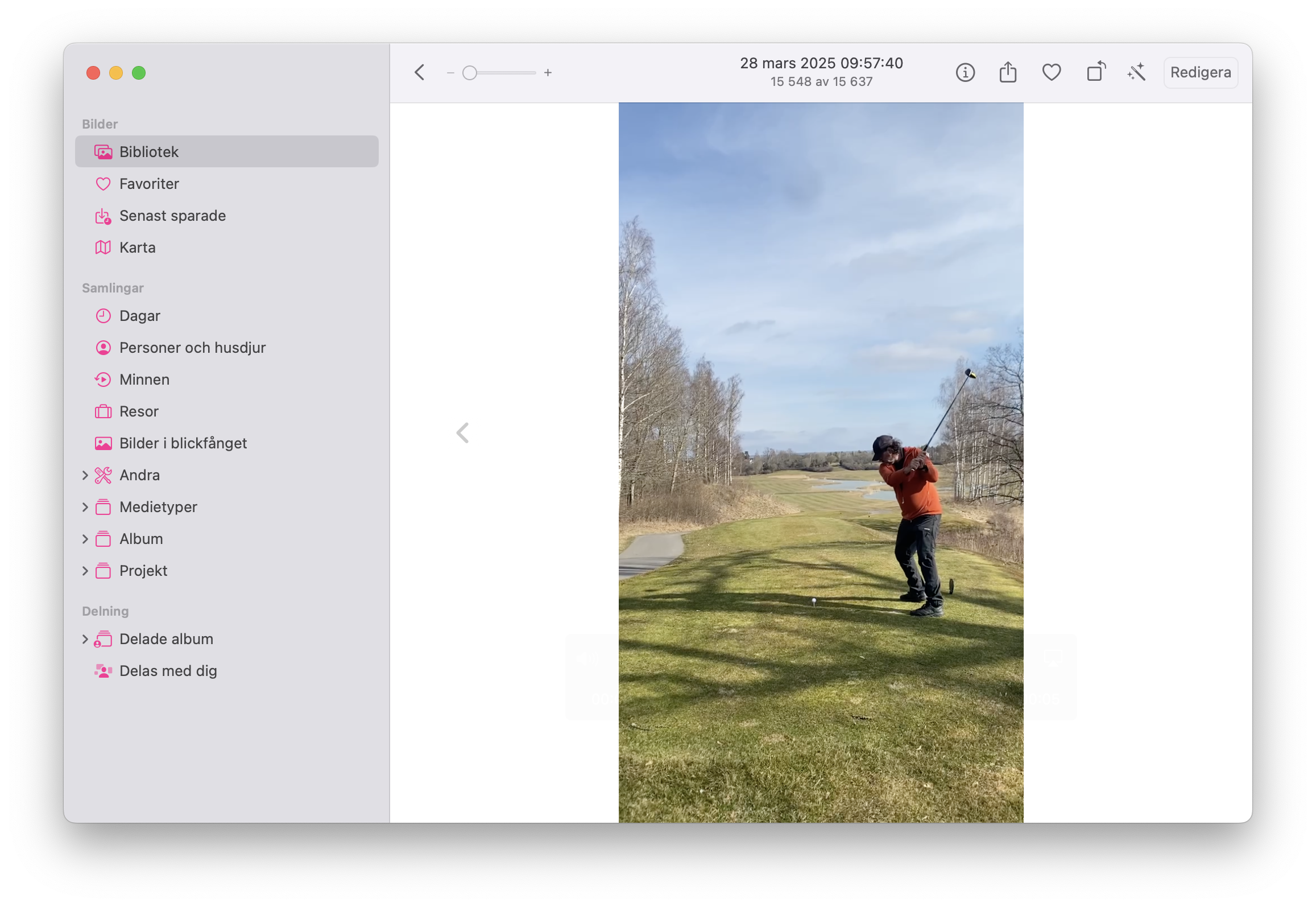Adjust the zoom slider knob
The width and height of the screenshot is (1316, 907).
click(x=469, y=73)
